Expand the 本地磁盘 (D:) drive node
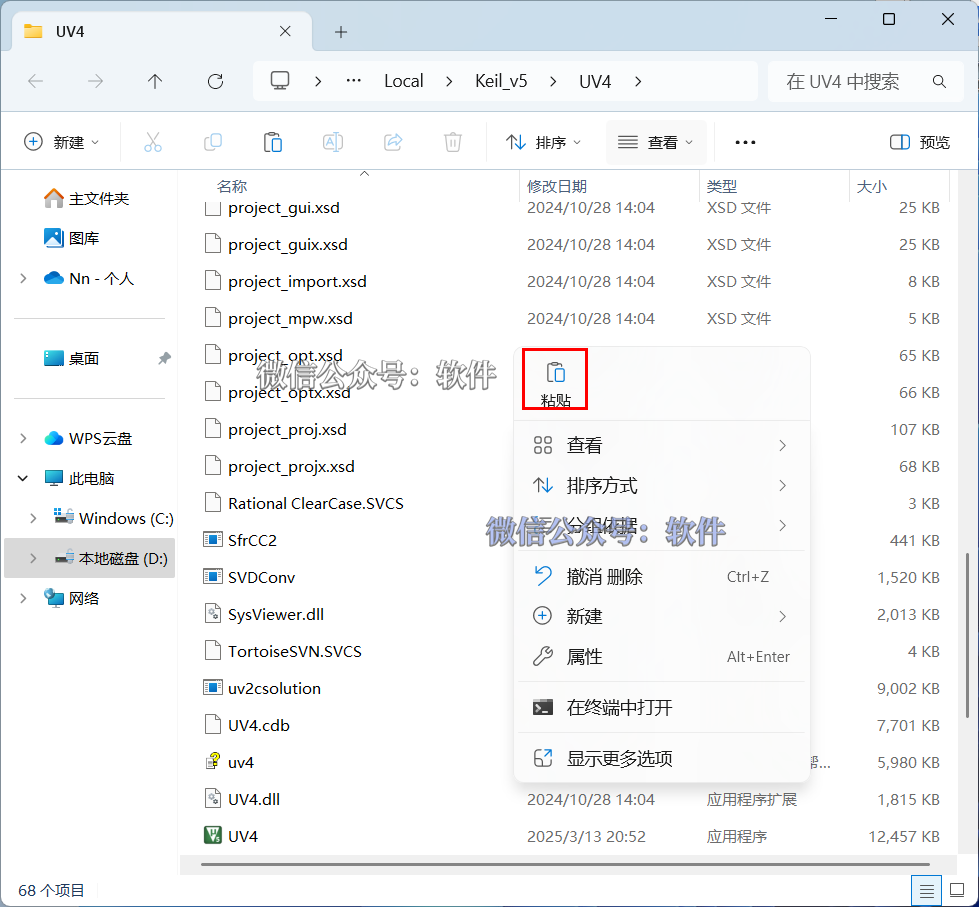 tap(33, 558)
